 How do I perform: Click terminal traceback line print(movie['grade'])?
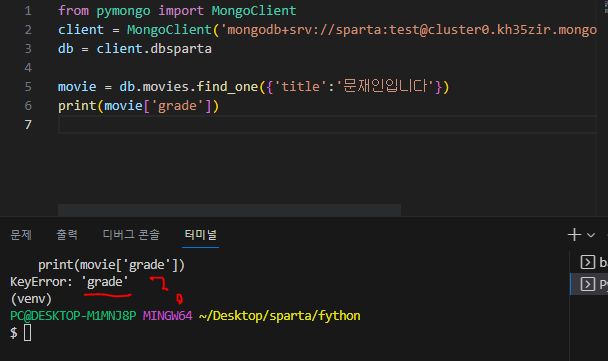tap(111, 265)
